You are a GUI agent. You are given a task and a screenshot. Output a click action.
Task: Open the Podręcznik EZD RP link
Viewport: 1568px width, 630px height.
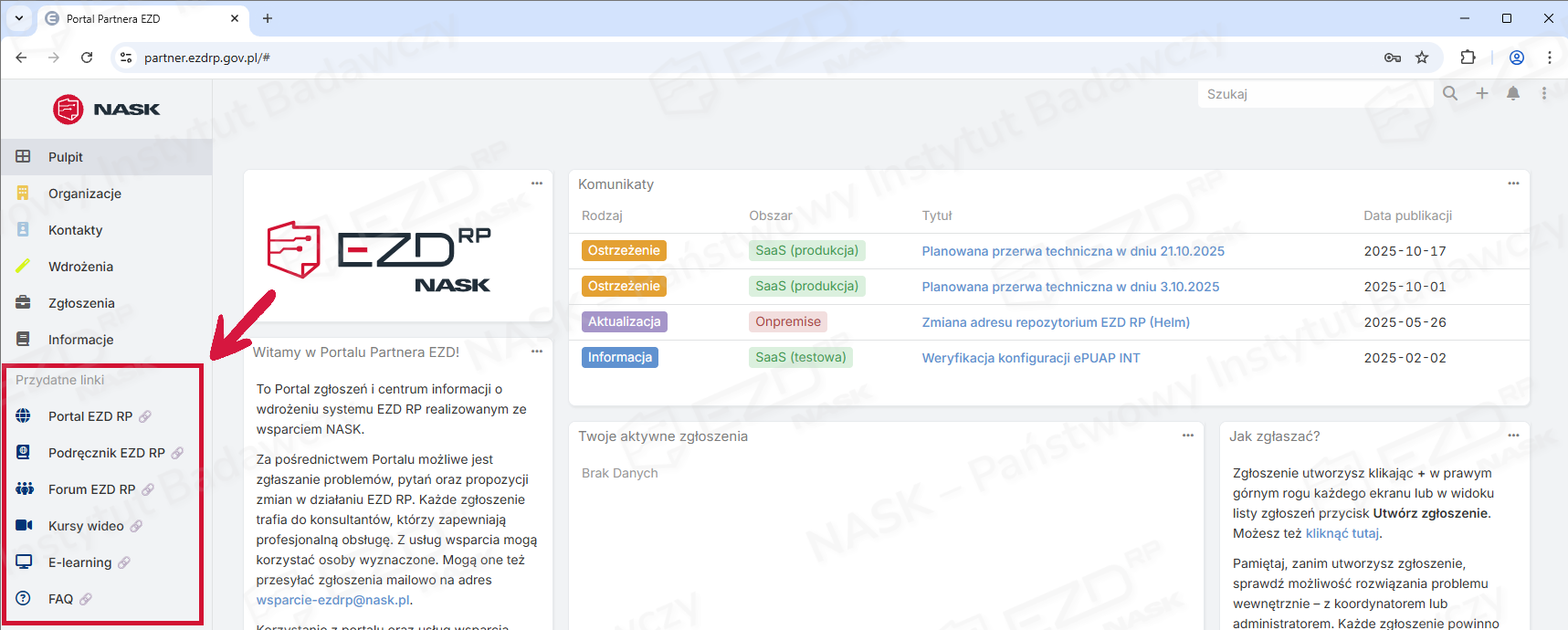(x=106, y=453)
